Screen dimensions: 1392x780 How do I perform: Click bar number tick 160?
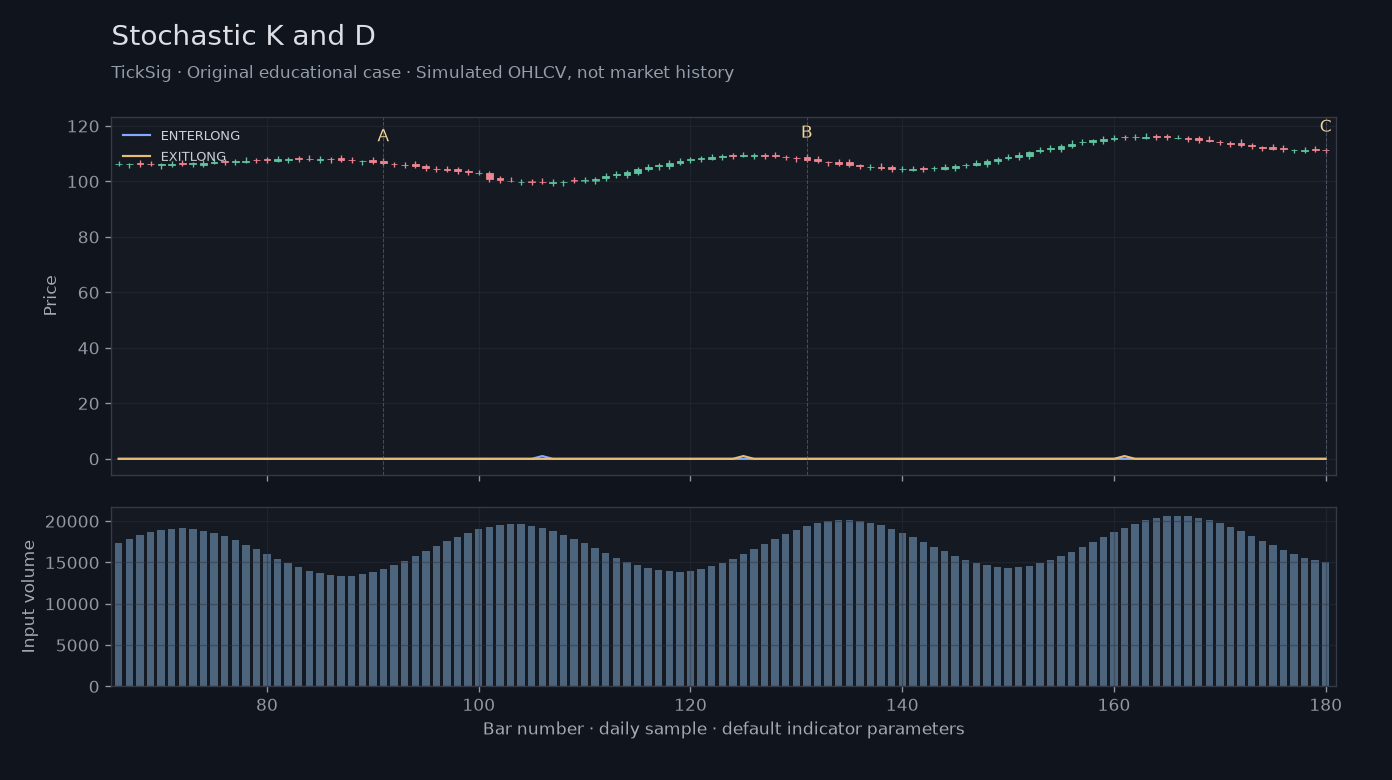point(1114,704)
